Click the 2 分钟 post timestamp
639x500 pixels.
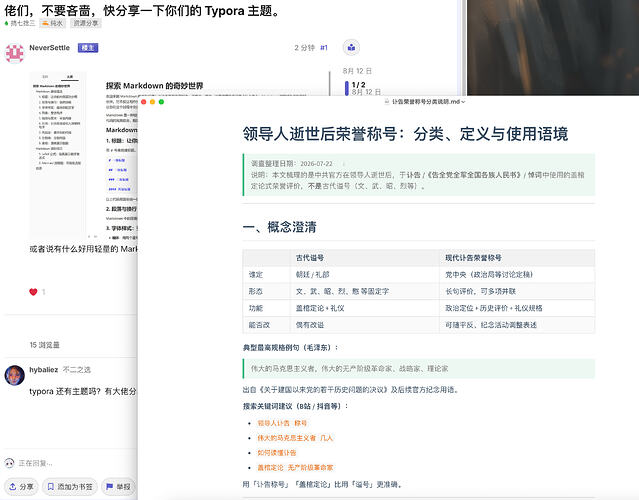(304, 48)
